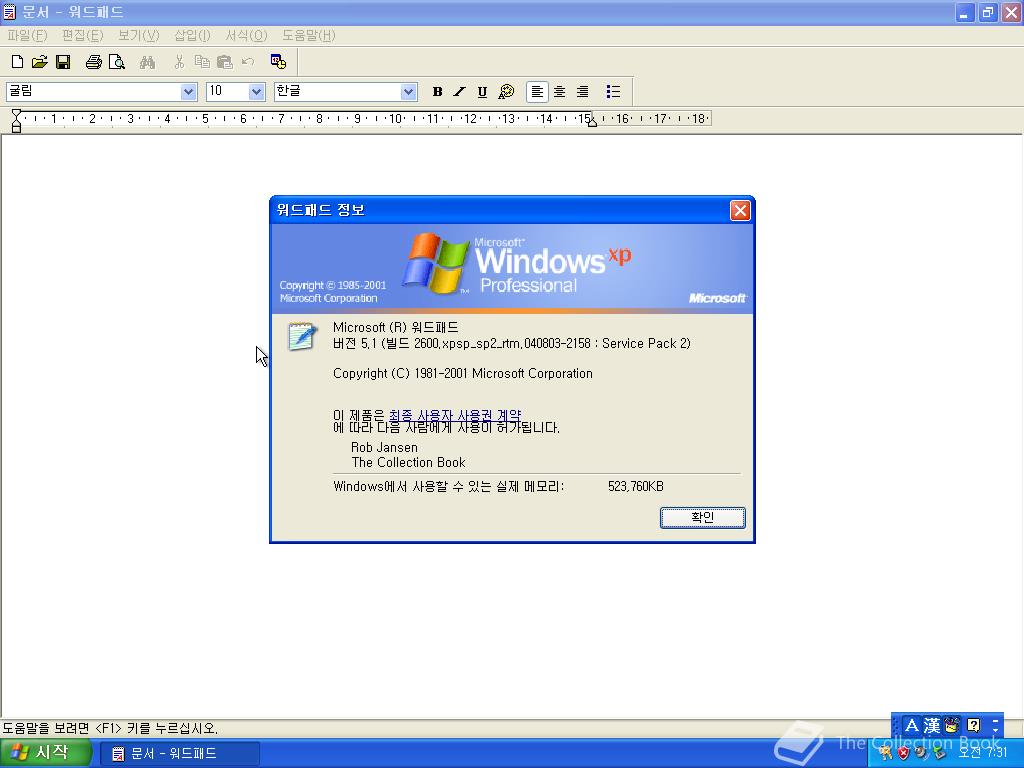Click the Copy icon in the toolbar
Screen dimensions: 1024x768
(202, 62)
